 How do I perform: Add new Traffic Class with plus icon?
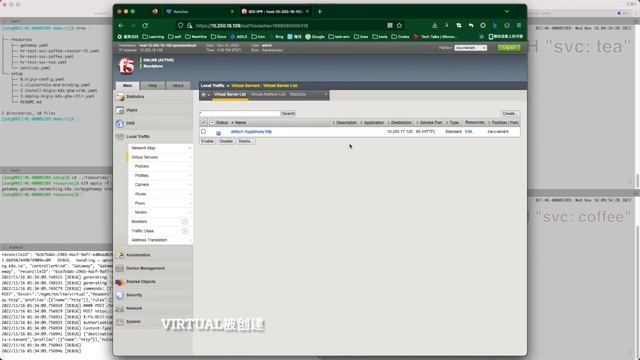click(x=185, y=231)
